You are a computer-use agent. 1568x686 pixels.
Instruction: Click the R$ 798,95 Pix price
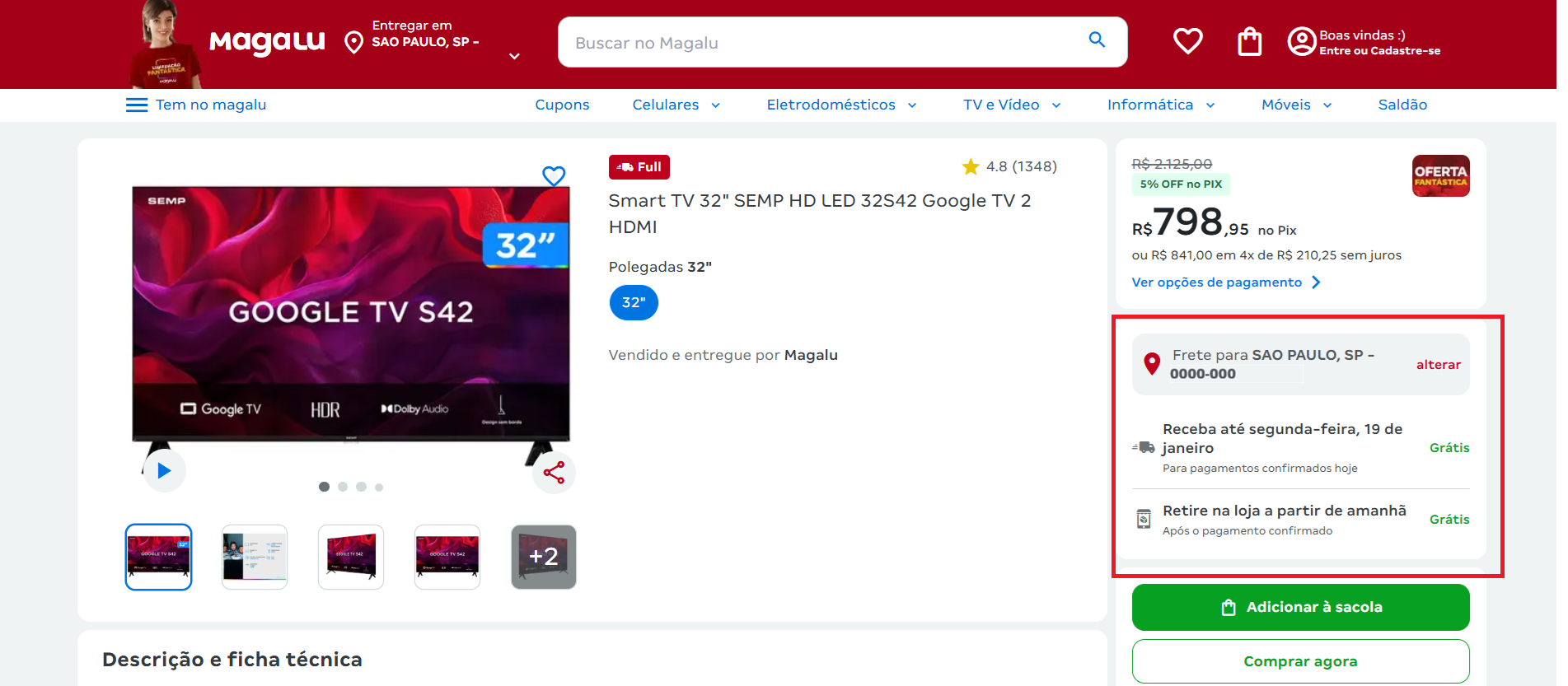(x=1190, y=222)
